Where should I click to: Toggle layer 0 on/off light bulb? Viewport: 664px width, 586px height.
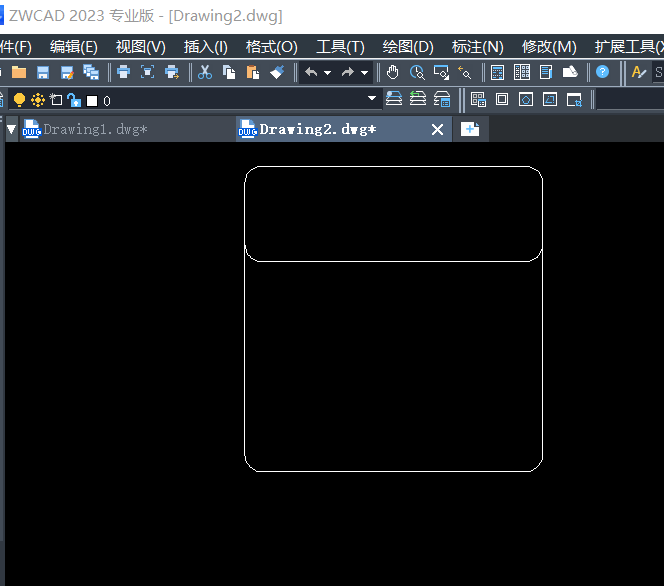pyautogui.click(x=19, y=100)
